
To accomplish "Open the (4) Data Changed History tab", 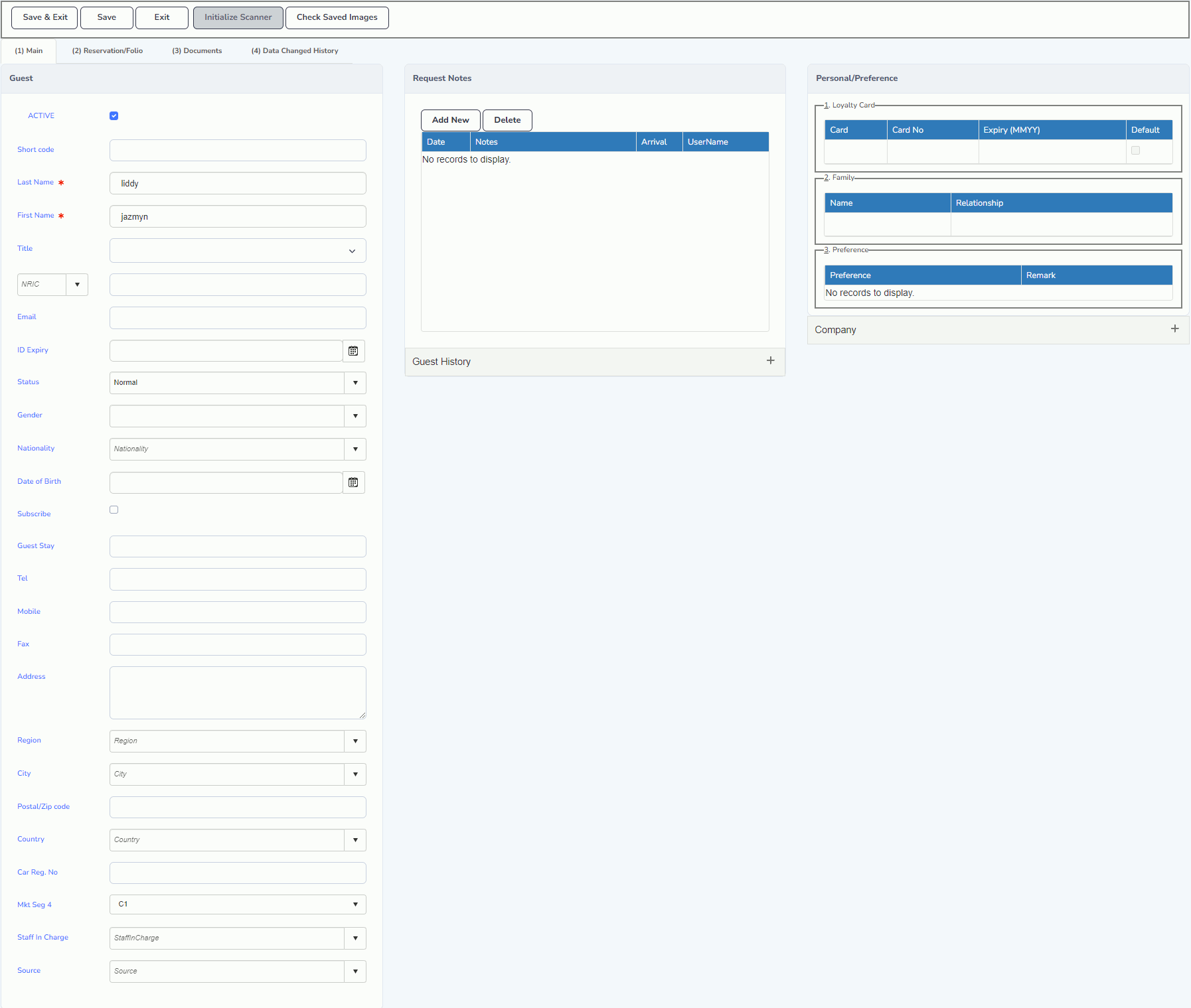I will 295,51.
